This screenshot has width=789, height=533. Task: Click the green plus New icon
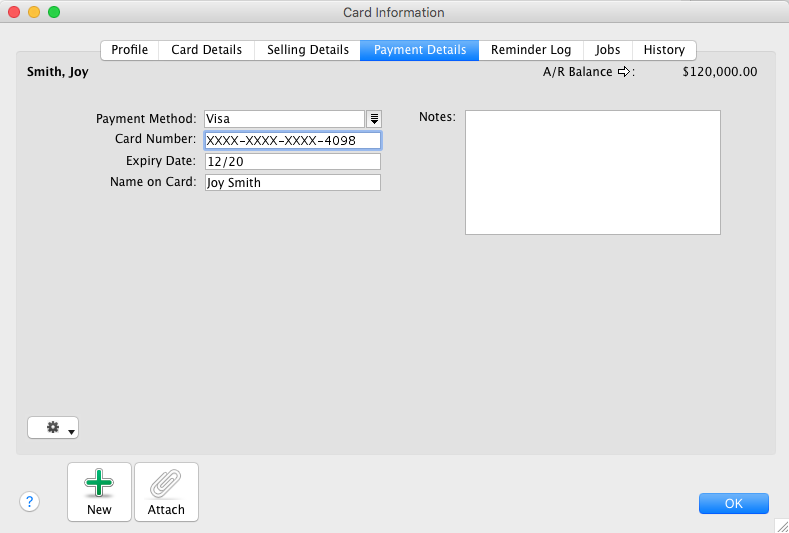99,483
